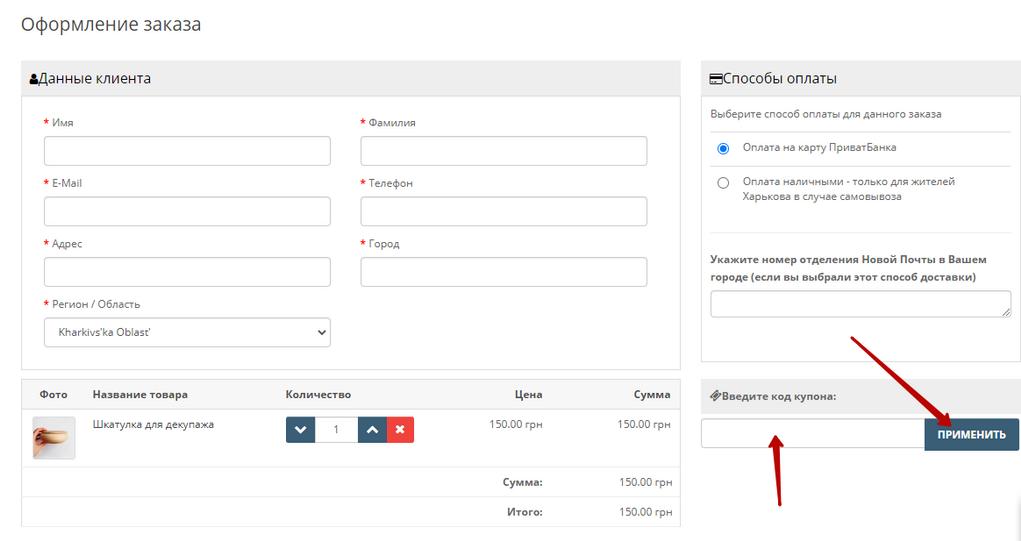This screenshot has width=1021, height=541.
Task: Click the coupon tag icon
Action: tap(715, 396)
